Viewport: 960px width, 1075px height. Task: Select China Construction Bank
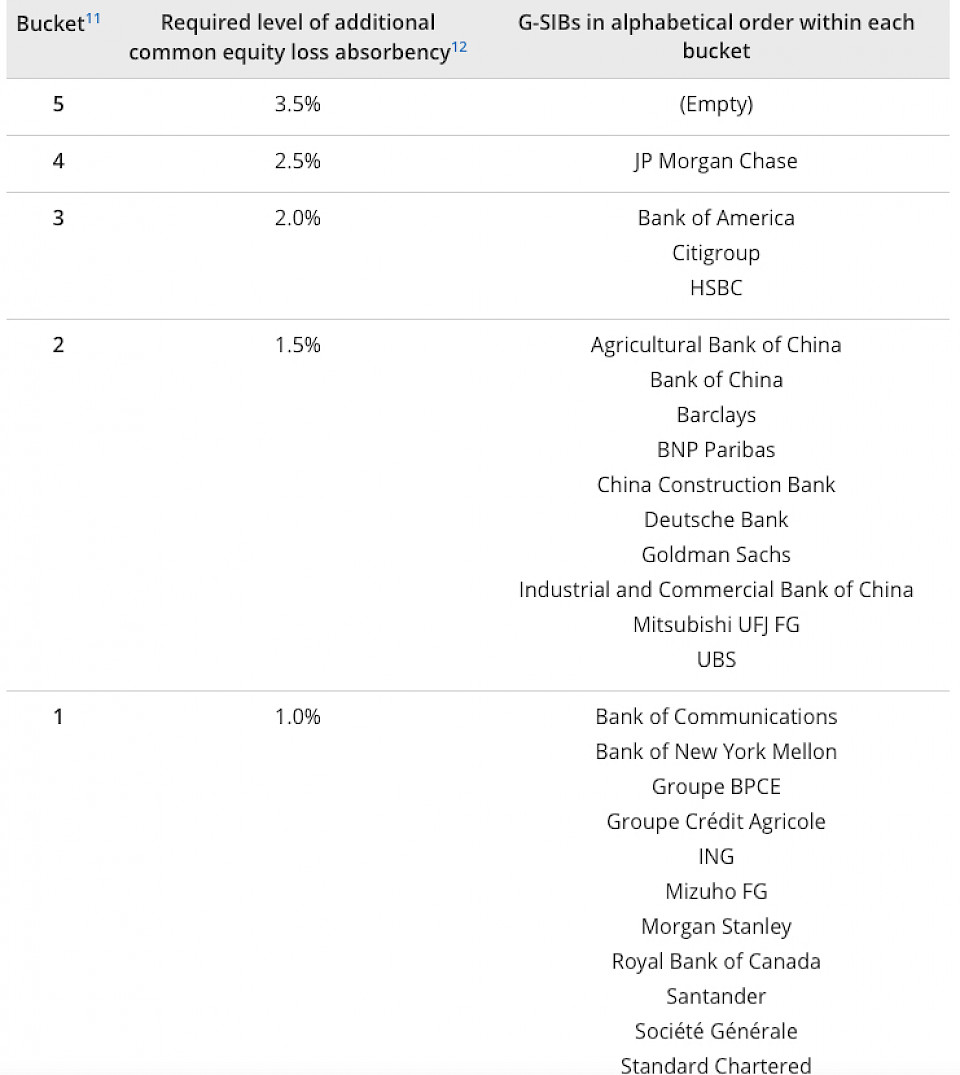716,485
